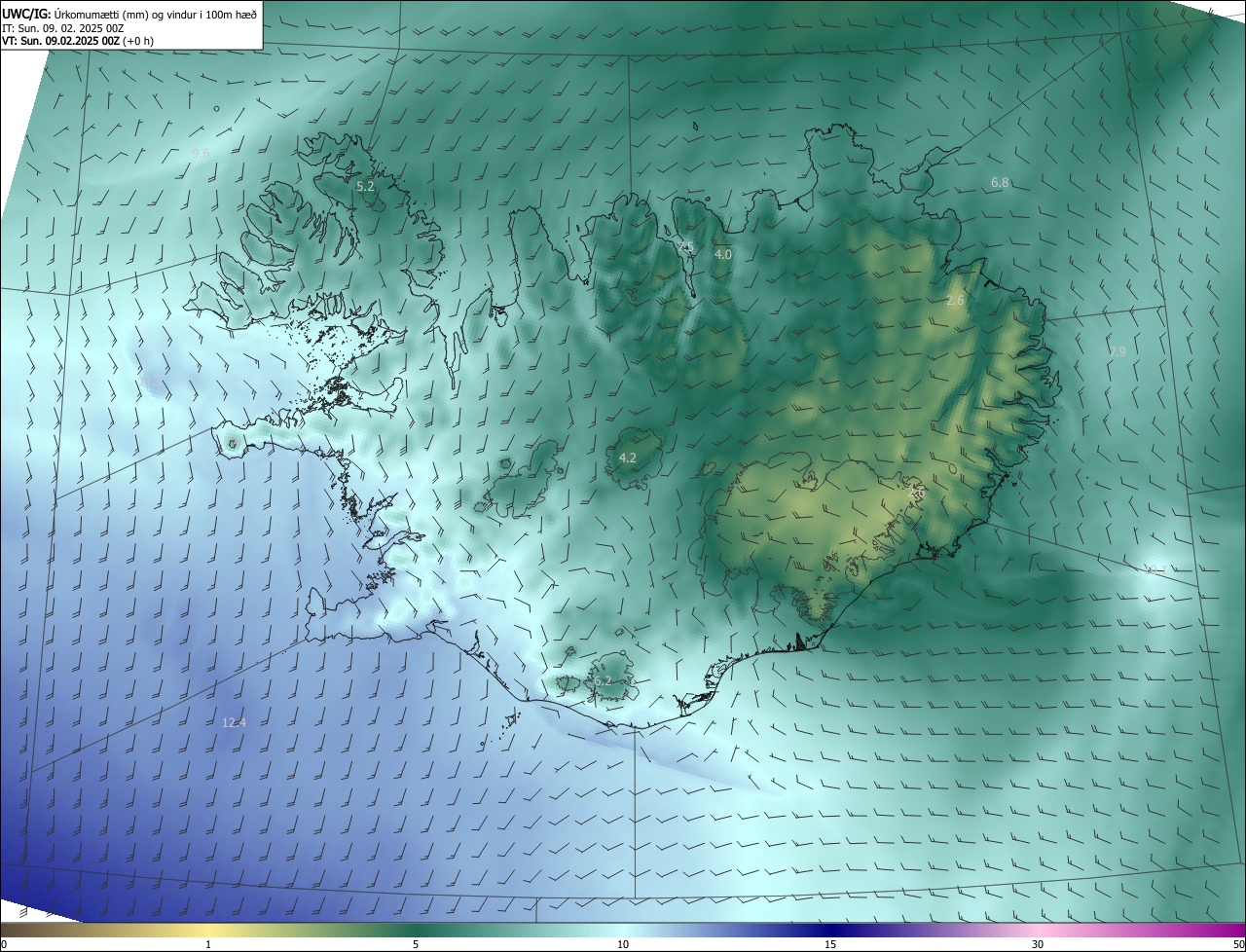1246x952 pixels.
Task: Click the 50 tick on the color scale
Action: pos(1238,944)
